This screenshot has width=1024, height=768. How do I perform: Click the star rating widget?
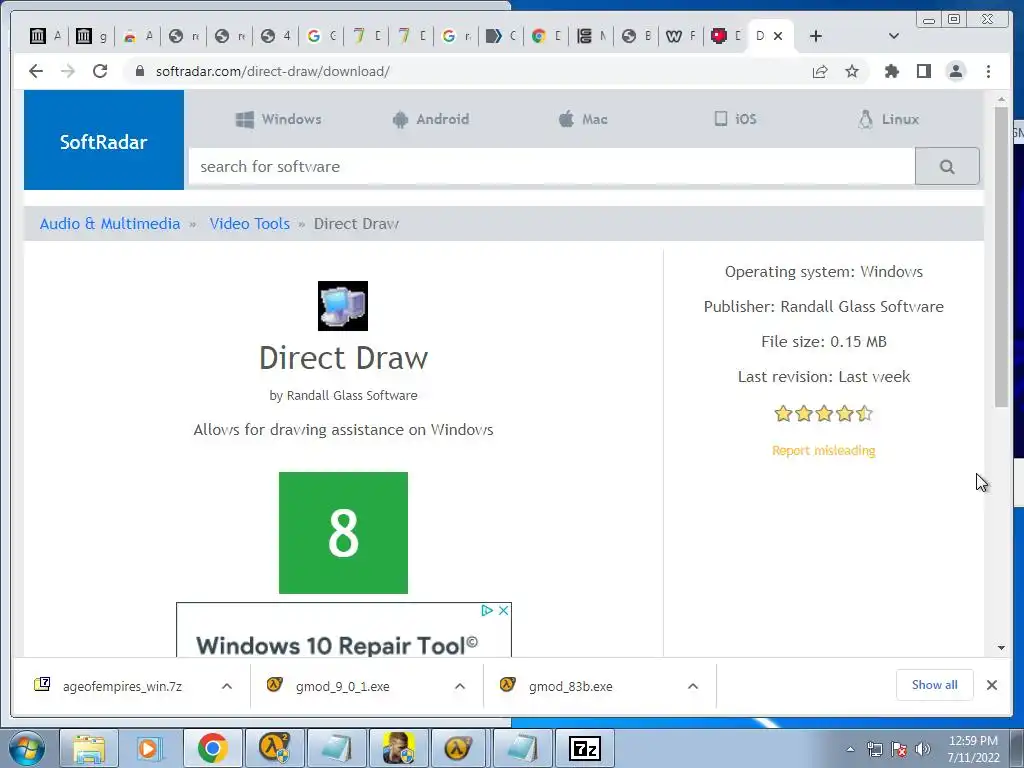tap(824, 413)
